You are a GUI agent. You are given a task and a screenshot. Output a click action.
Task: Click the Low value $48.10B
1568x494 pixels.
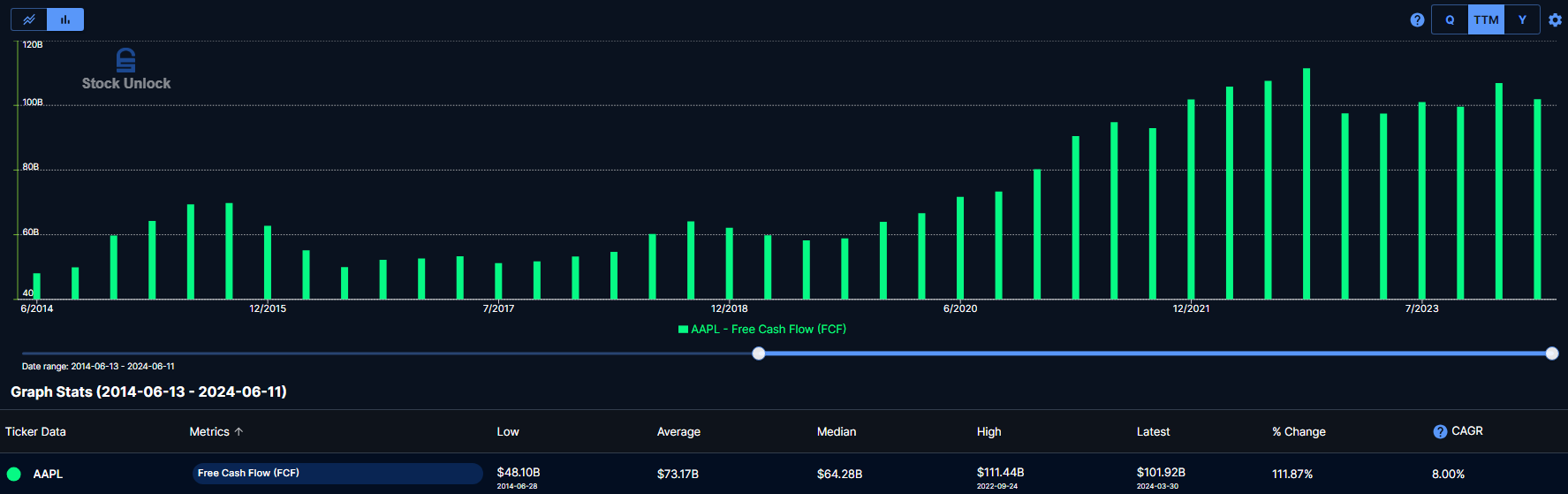tap(519, 473)
